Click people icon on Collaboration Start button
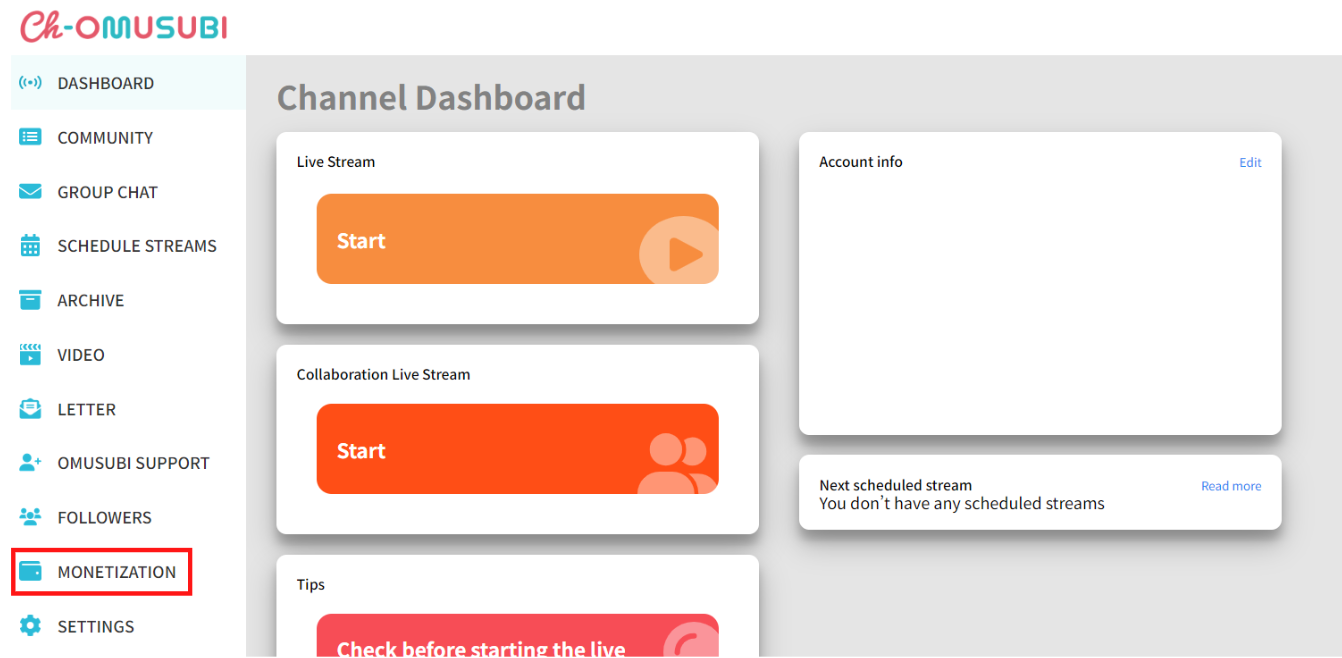 [x=678, y=463]
